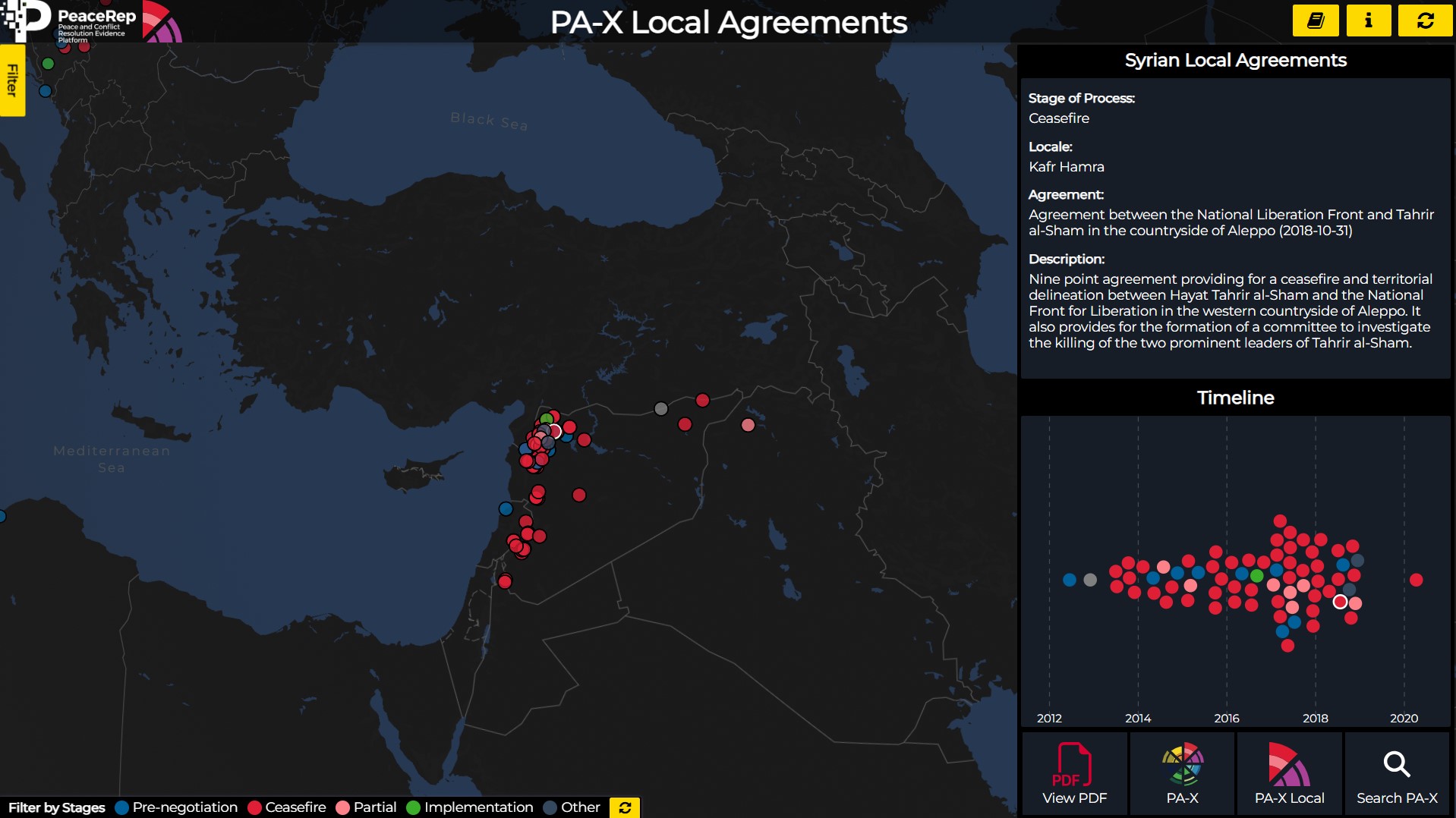Click the book glossary icon button
Image resolution: width=1456 pixels, height=818 pixels.
pyautogui.click(x=1316, y=20)
